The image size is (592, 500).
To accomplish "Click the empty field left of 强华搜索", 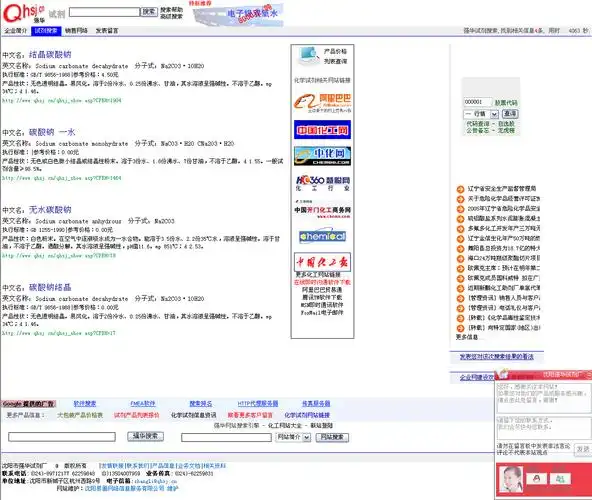I will click(x=62, y=437).
